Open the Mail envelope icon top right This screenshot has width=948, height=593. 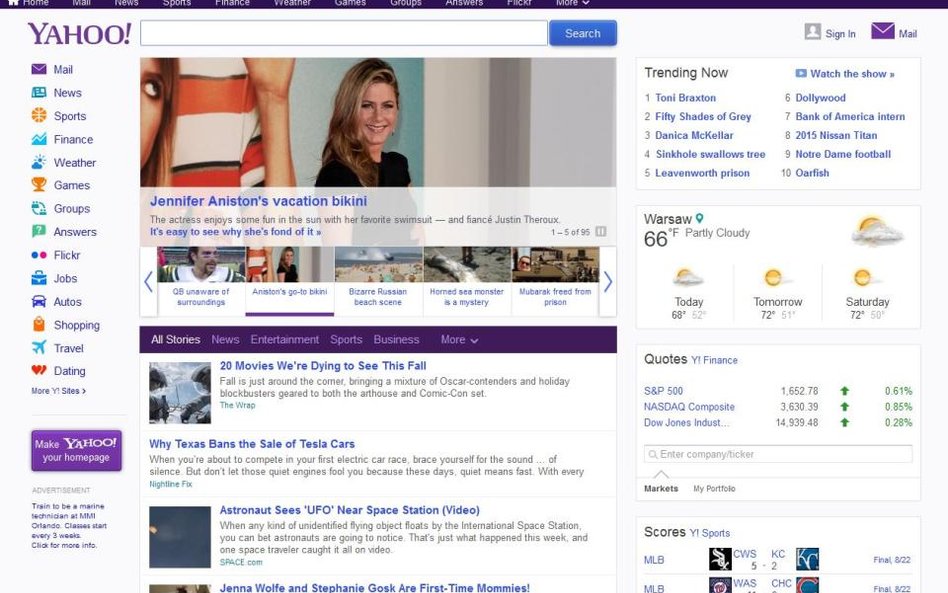tap(883, 31)
